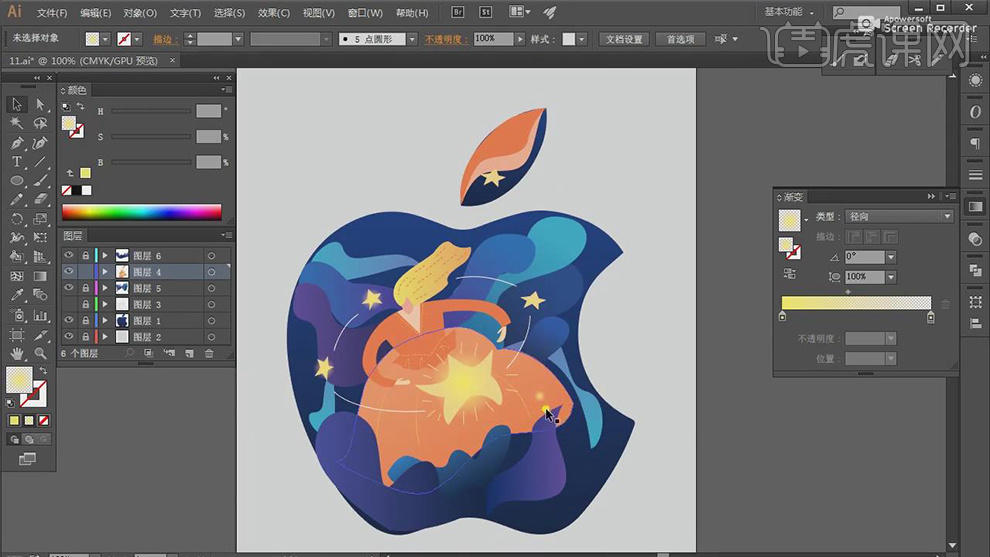Select the Selection (black arrow) tool
990x557 pixels.
16,104
